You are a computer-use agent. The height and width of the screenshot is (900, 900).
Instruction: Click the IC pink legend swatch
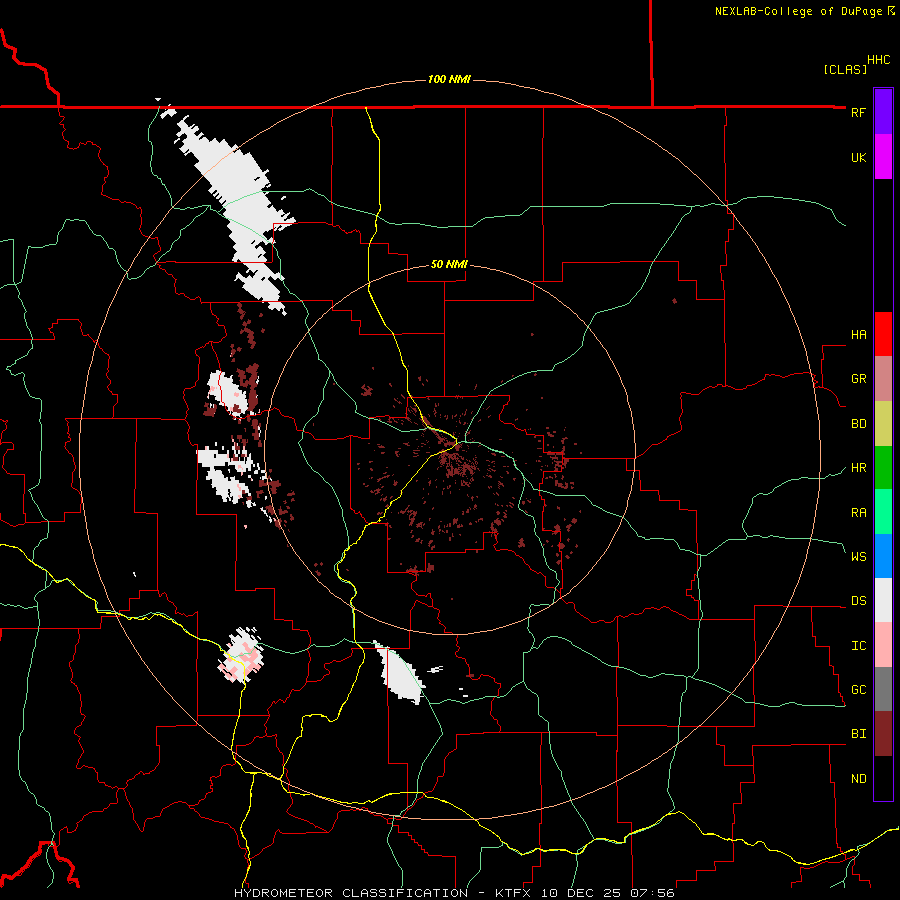click(x=883, y=645)
